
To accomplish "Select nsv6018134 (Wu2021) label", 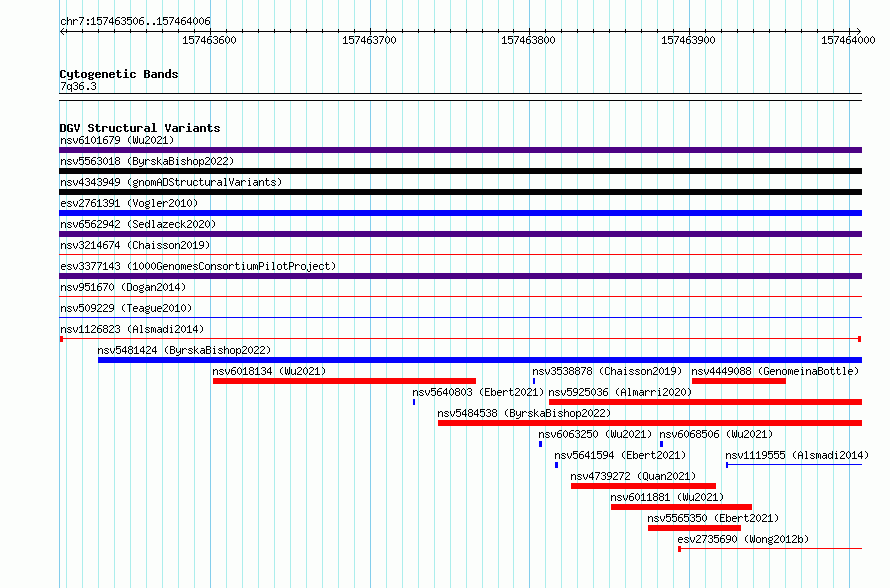I will pos(269,371).
